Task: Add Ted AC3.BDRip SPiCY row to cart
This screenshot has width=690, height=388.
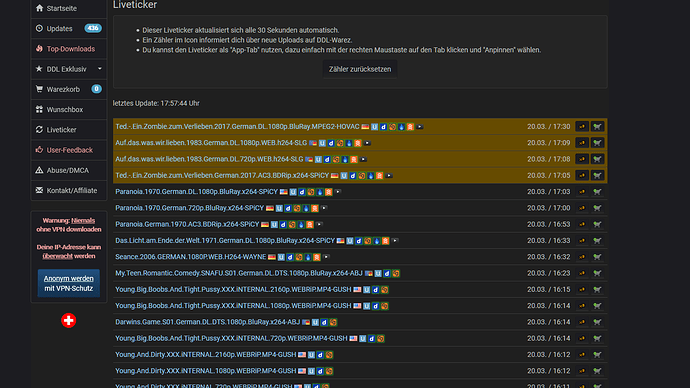Action: click(x=597, y=176)
